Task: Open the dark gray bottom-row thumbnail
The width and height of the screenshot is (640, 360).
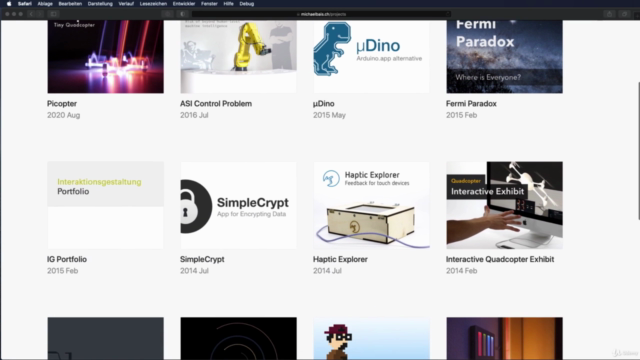Action: coord(105,338)
